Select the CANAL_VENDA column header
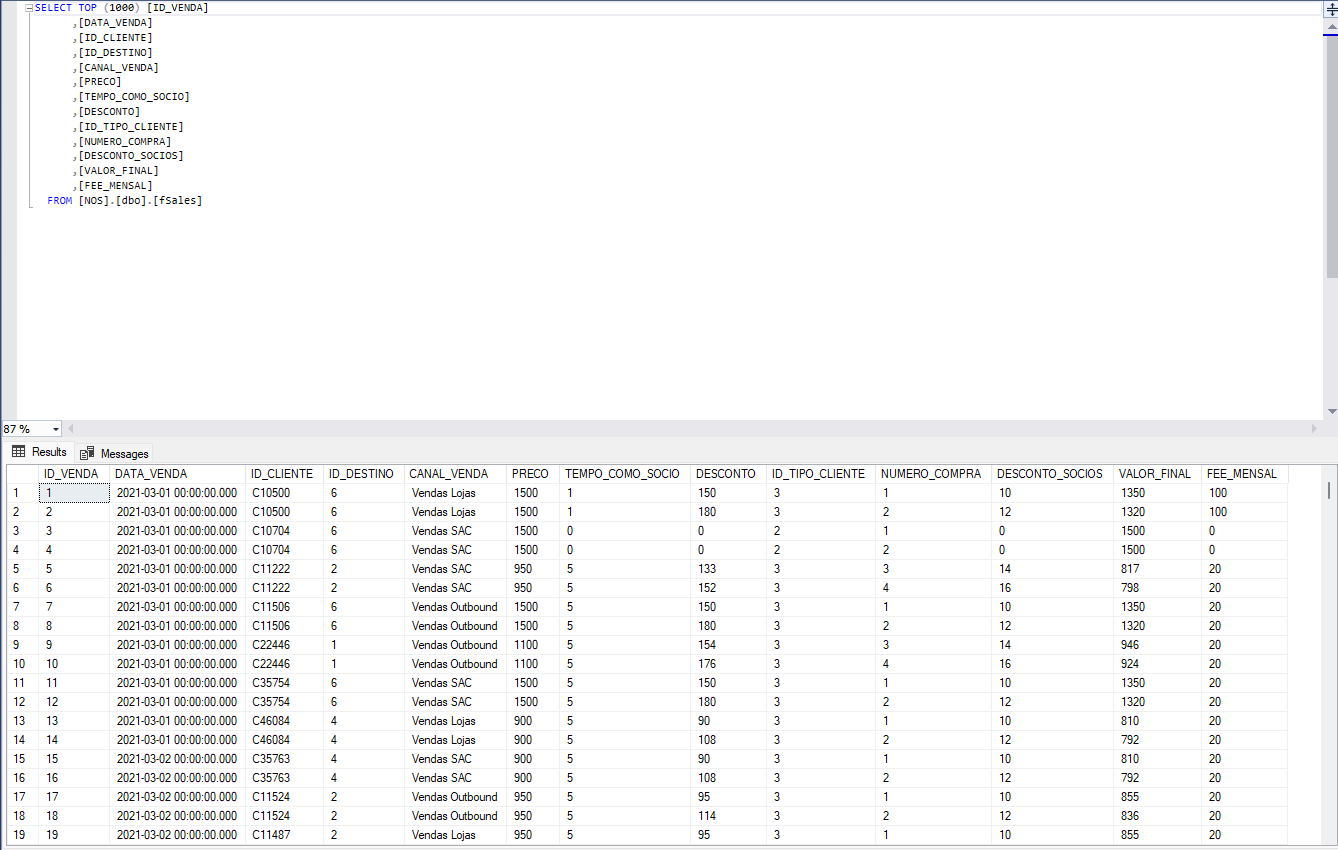Image resolution: width=1338 pixels, height=850 pixels. pos(456,474)
